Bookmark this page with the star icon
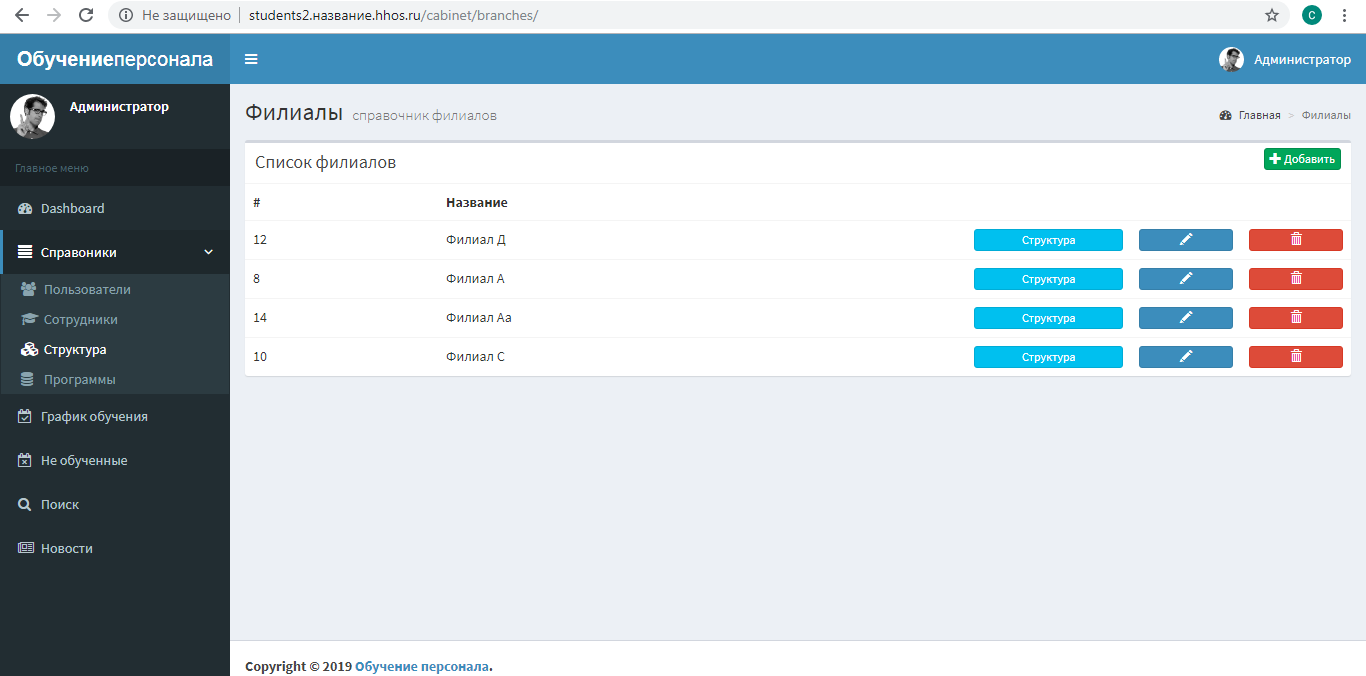This screenshot has height=676, width=1366. pyautogui.click(x=1272, y=15)
